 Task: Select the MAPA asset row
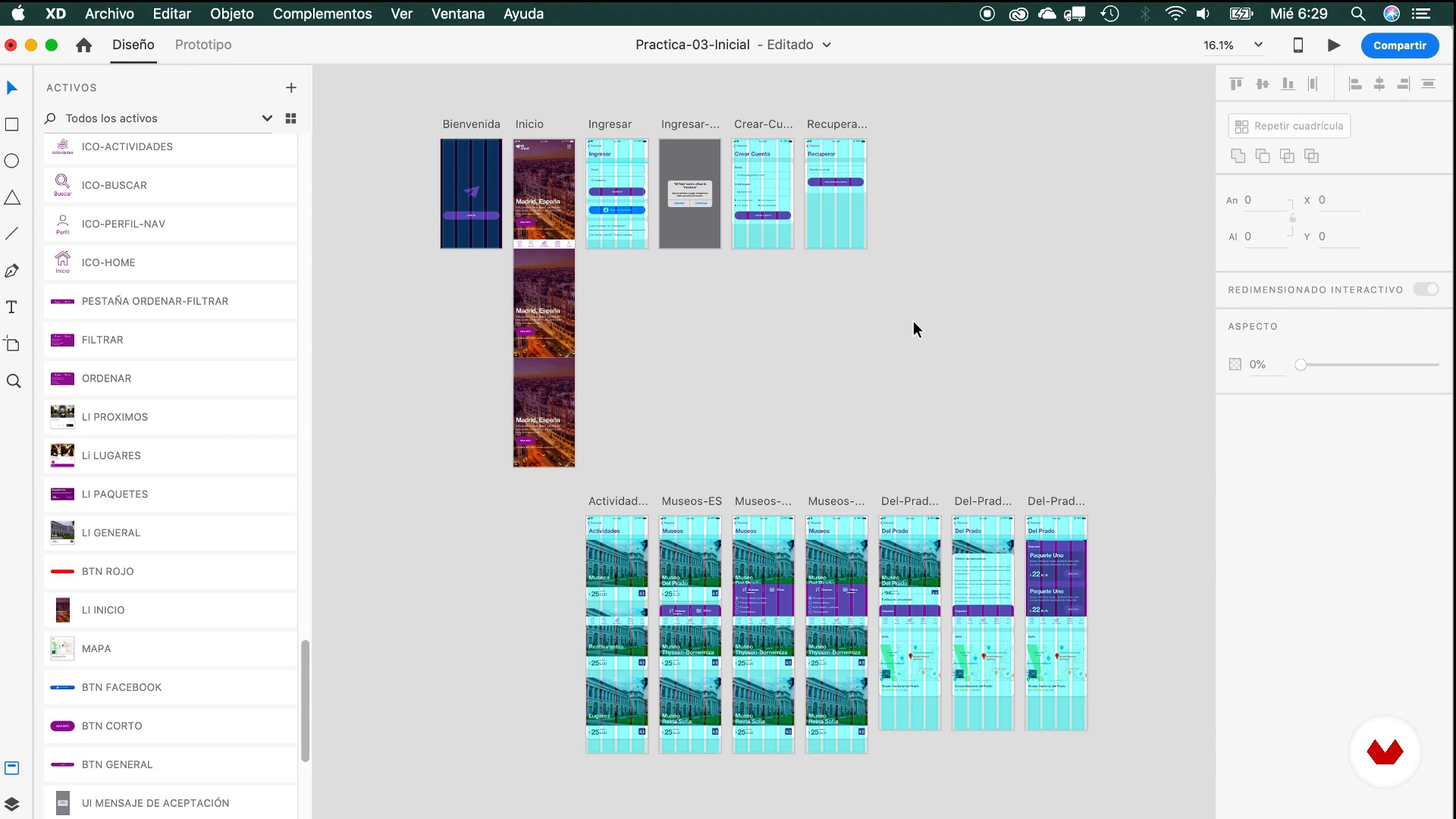(x=171, y=648)
